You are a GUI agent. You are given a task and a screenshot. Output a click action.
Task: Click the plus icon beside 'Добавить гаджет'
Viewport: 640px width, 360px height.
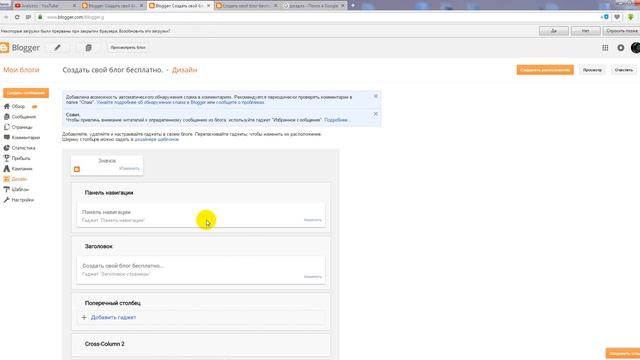click(84, 317)
